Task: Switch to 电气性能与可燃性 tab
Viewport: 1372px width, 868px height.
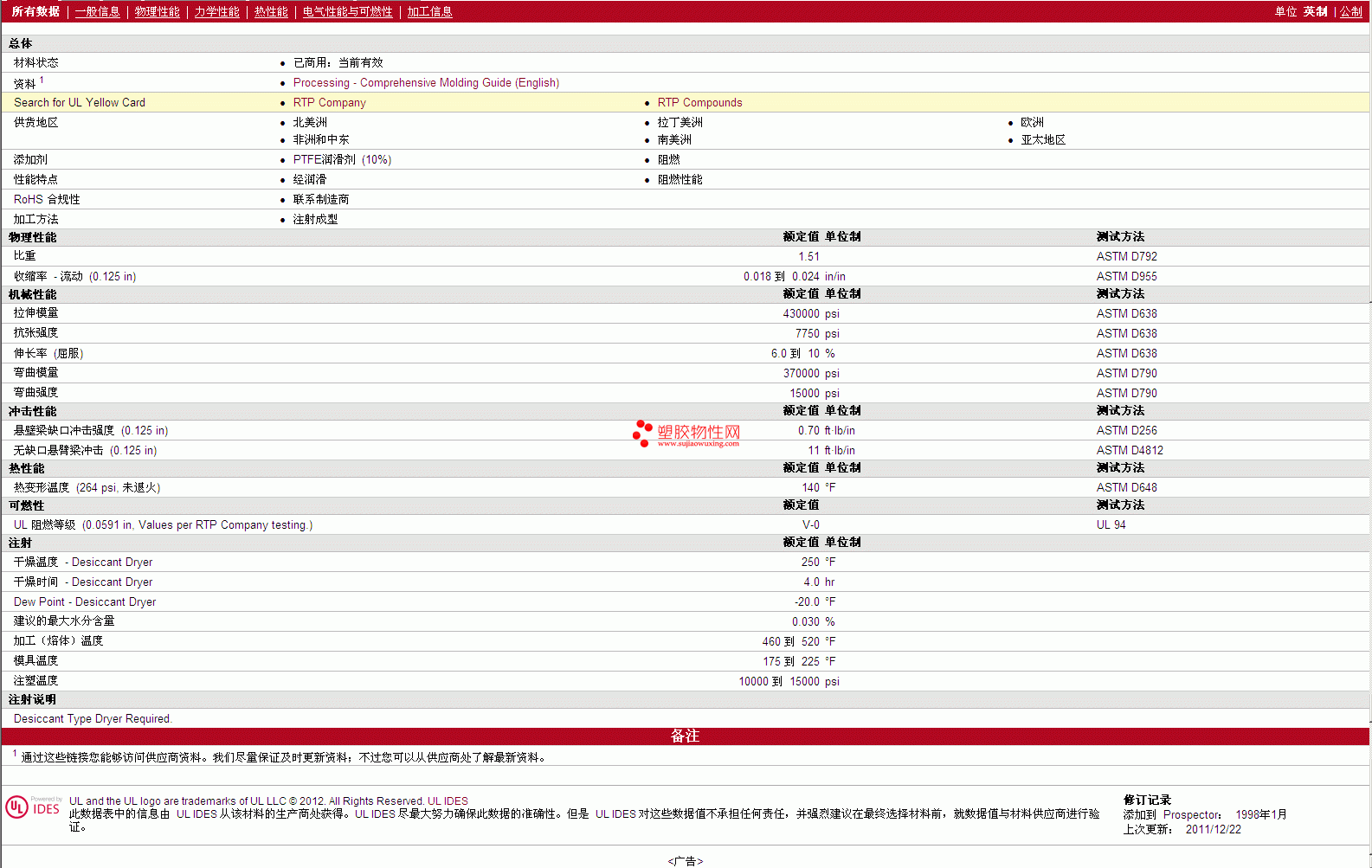Action: point(347,11)
